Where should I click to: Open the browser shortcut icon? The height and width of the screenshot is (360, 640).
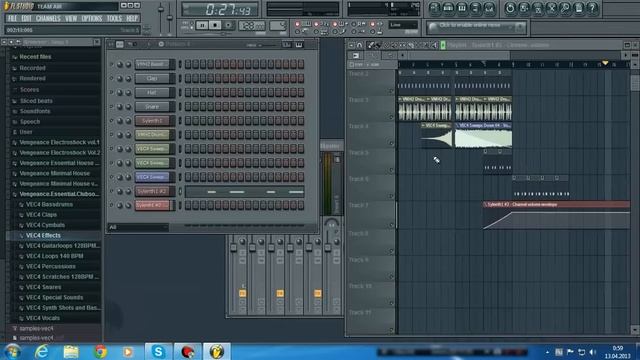476,8
